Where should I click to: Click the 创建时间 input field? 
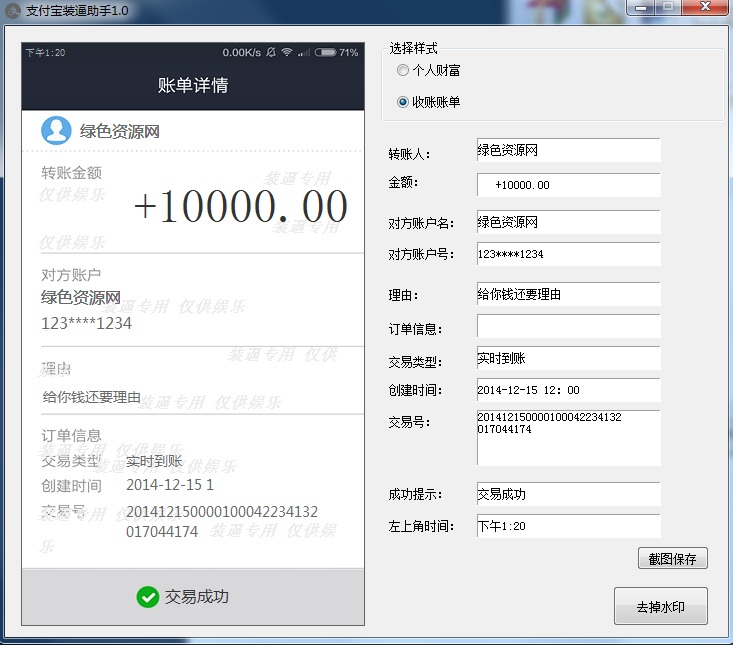pos(568,390)
